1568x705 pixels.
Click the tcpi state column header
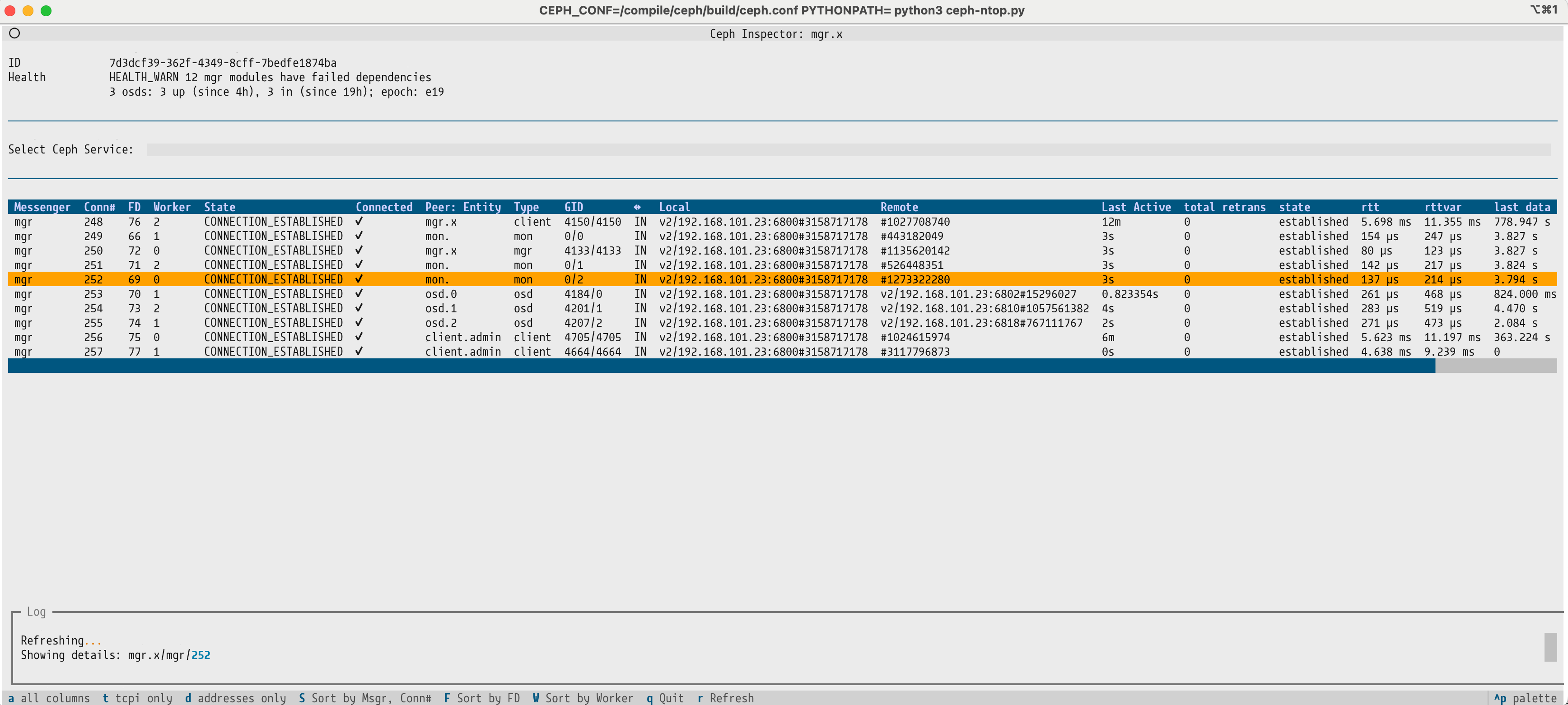[1295, 208]
